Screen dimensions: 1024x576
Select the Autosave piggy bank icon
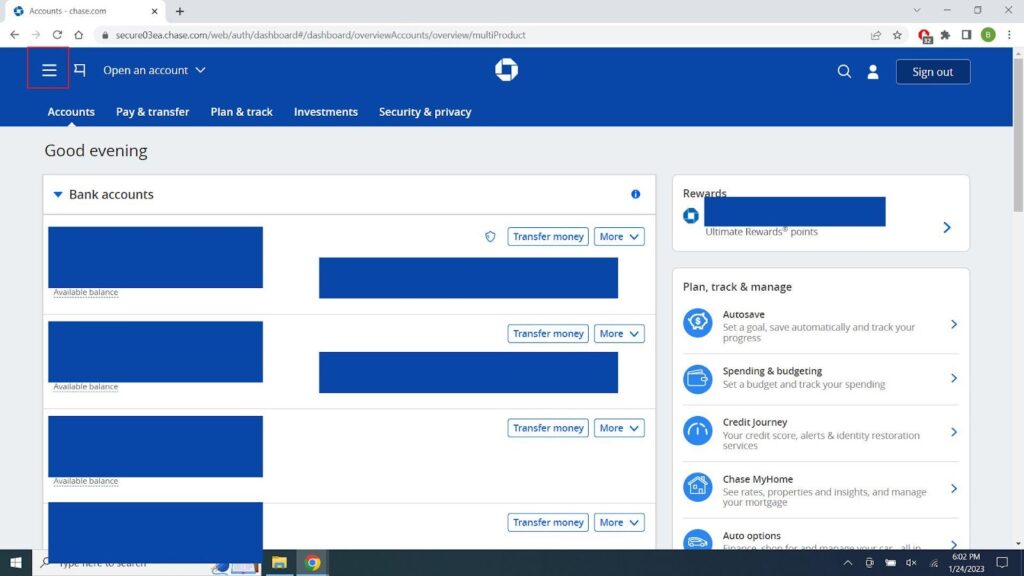700,322
